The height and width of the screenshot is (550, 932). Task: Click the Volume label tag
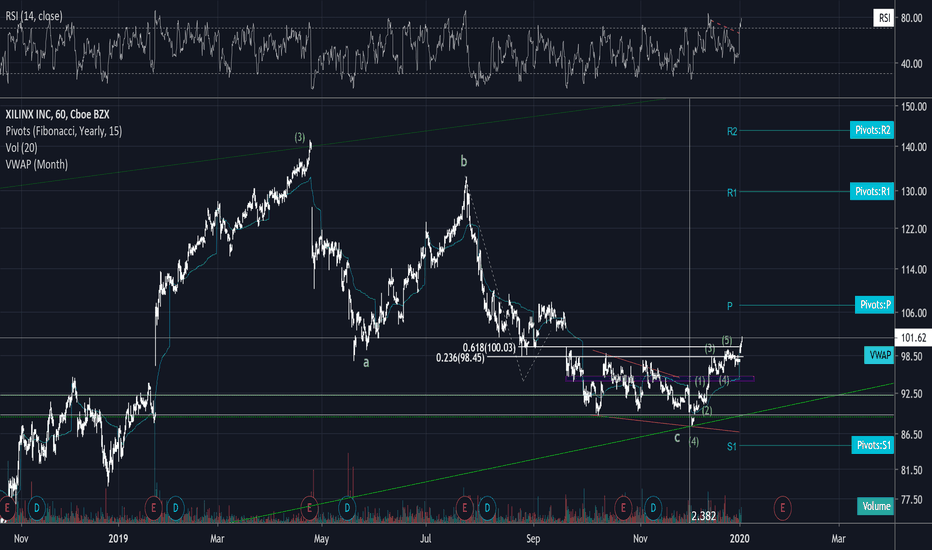coord(876,506)
